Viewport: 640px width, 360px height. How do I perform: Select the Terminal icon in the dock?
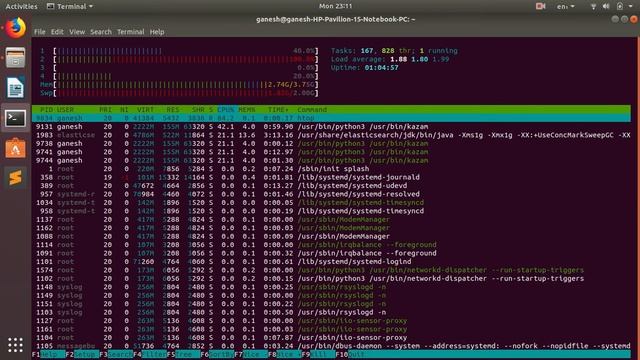(x=16, y=118)
